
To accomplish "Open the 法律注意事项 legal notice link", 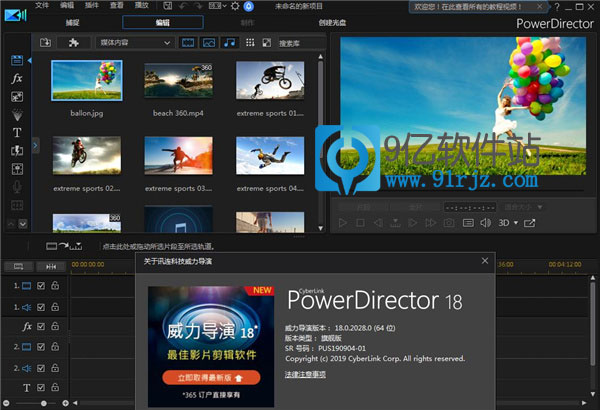I will click(x=305, y=374).
